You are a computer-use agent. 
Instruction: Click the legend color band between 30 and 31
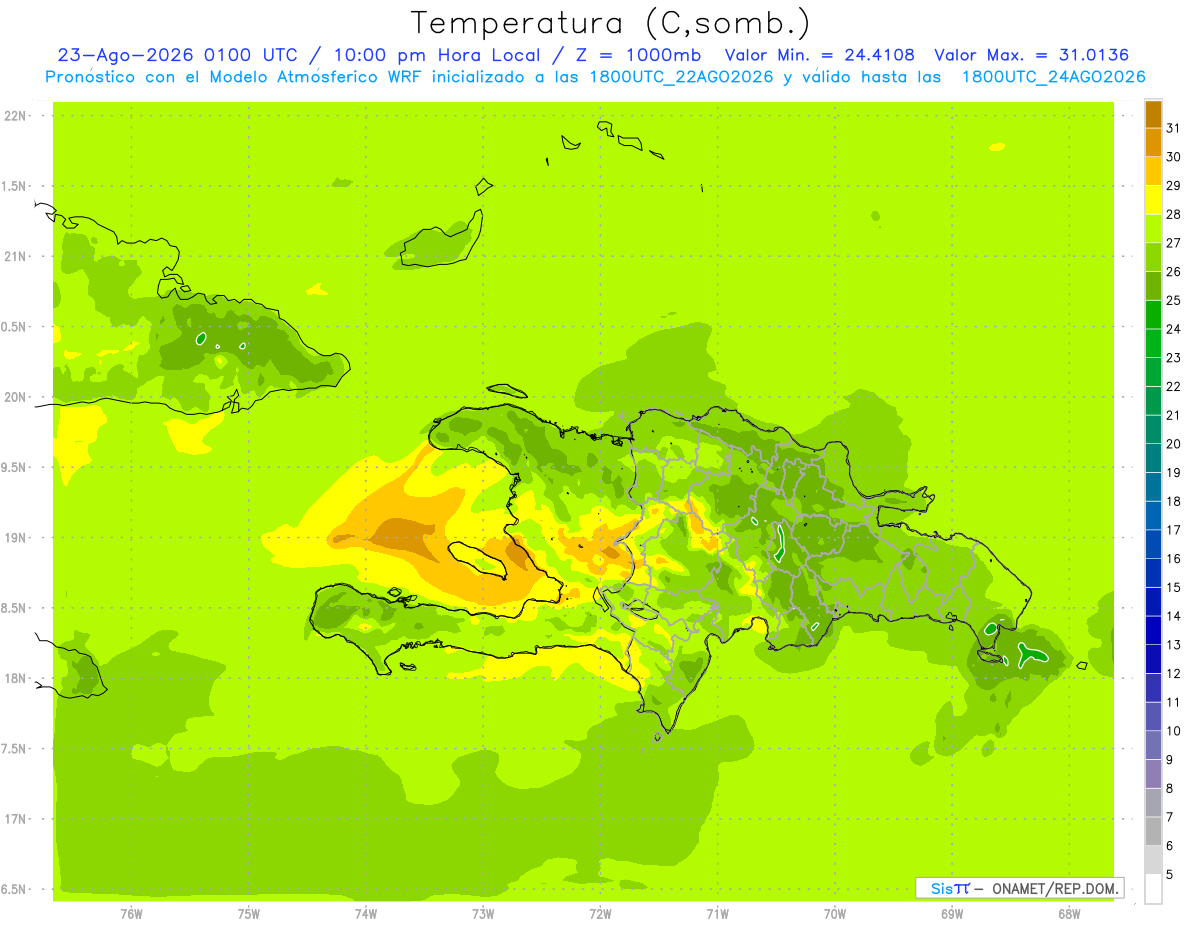(1153, 143)
